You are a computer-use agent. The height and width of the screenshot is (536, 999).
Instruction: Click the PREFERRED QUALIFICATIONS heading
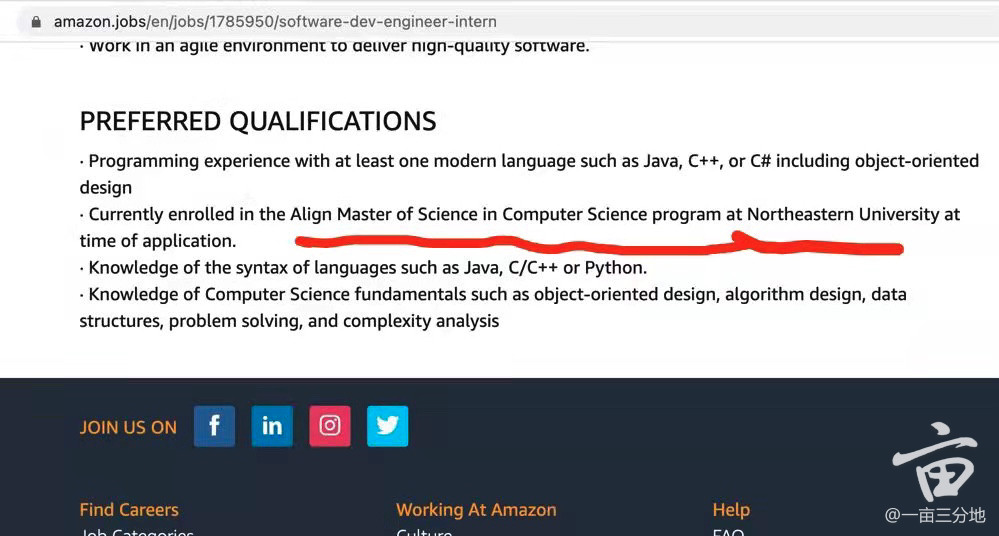tap(258, 121)
